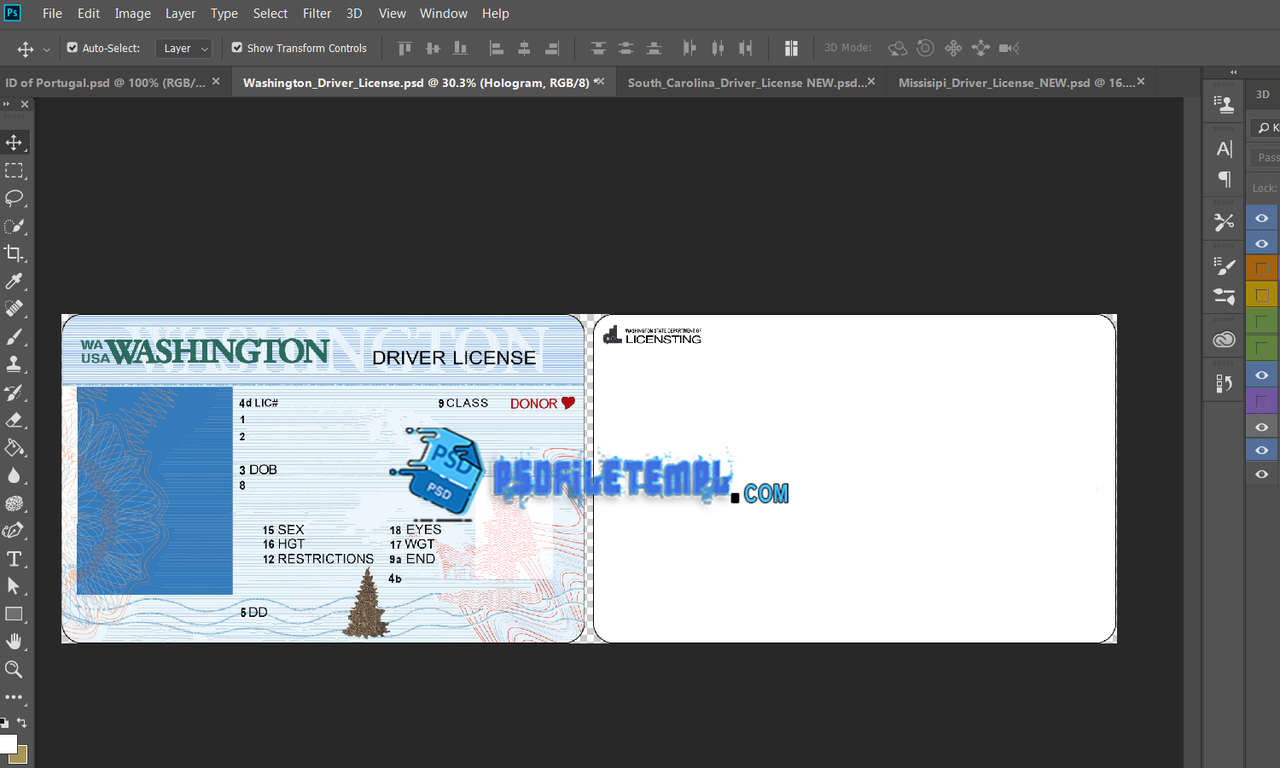Viewport: 1280px width, 768px height.
Task: Select the Paint Bucket tool
Action: [14, 448]
